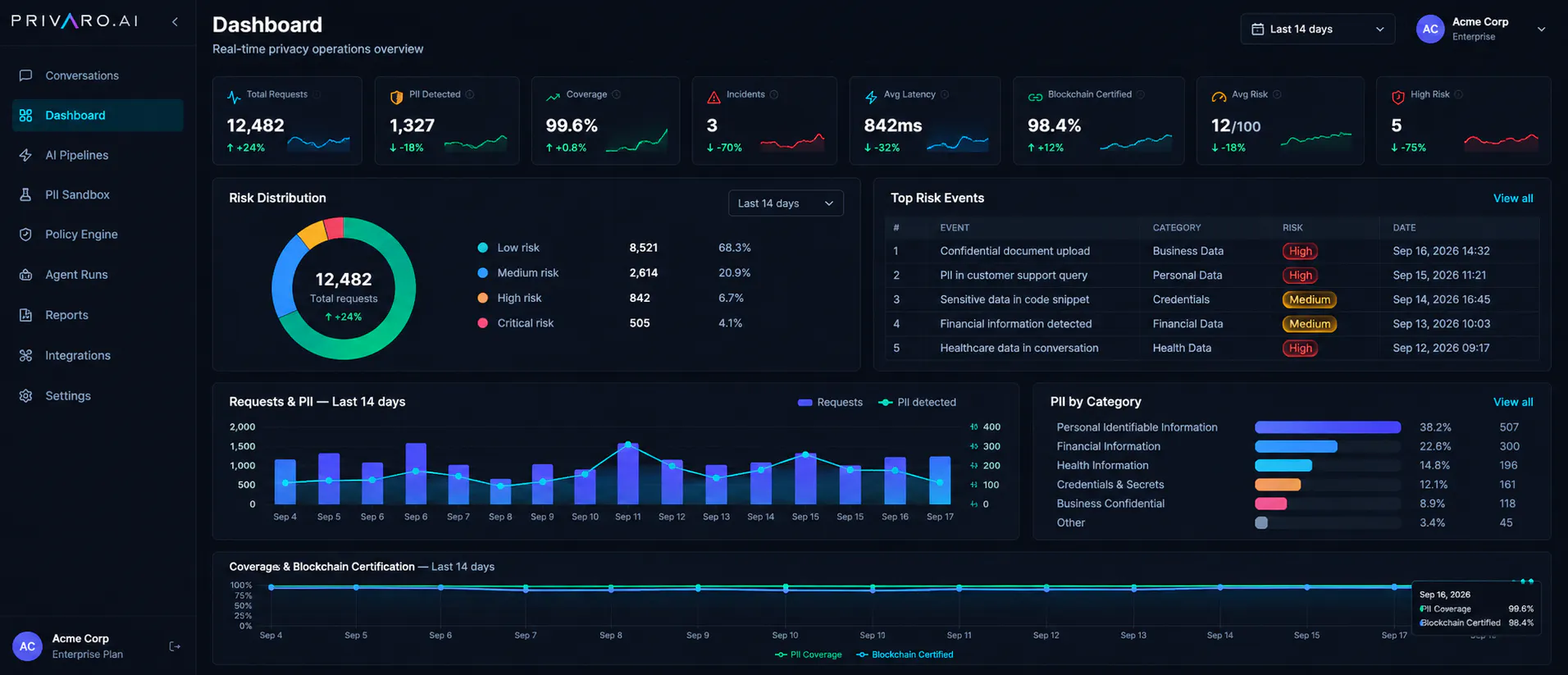The image size is (1568, 675).
Task: Collapse the sidebar with the chevron arrow
Action: click(x=175, y=21)
